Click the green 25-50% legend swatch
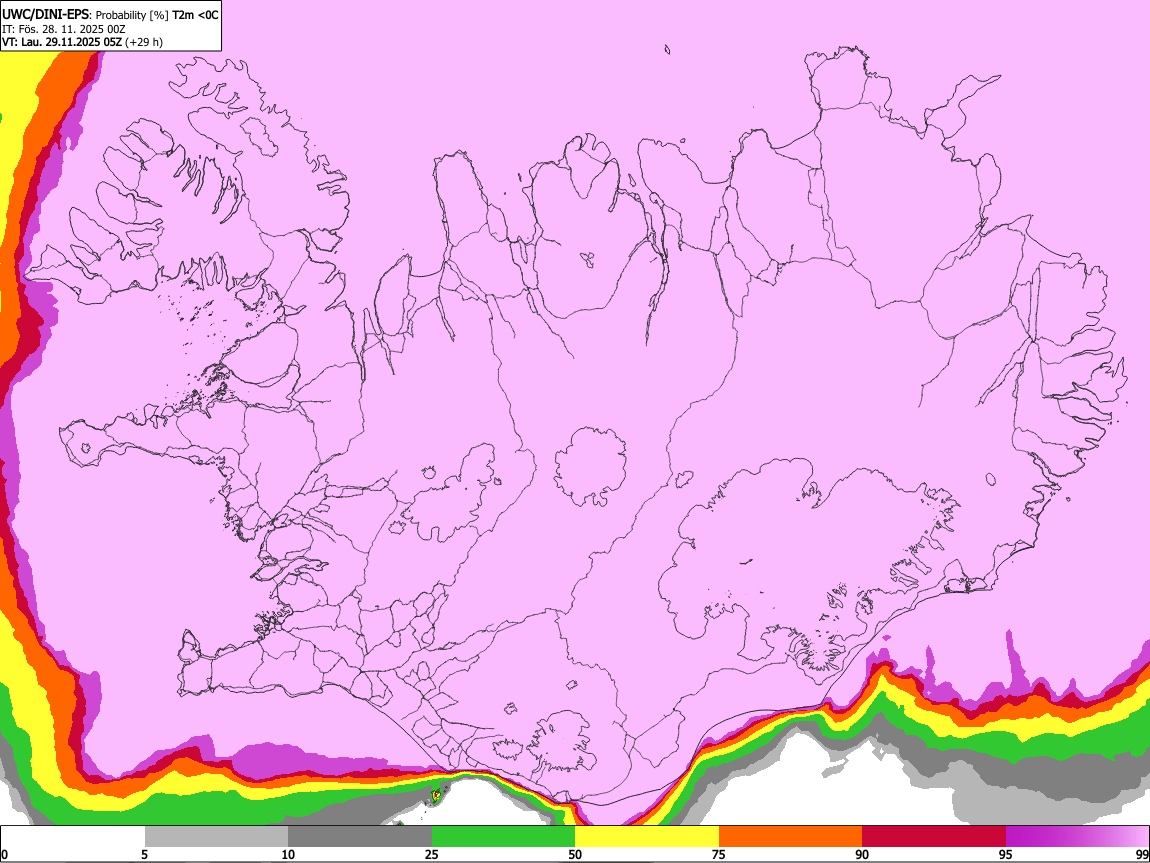The image size is (1150, 863). 503,837
